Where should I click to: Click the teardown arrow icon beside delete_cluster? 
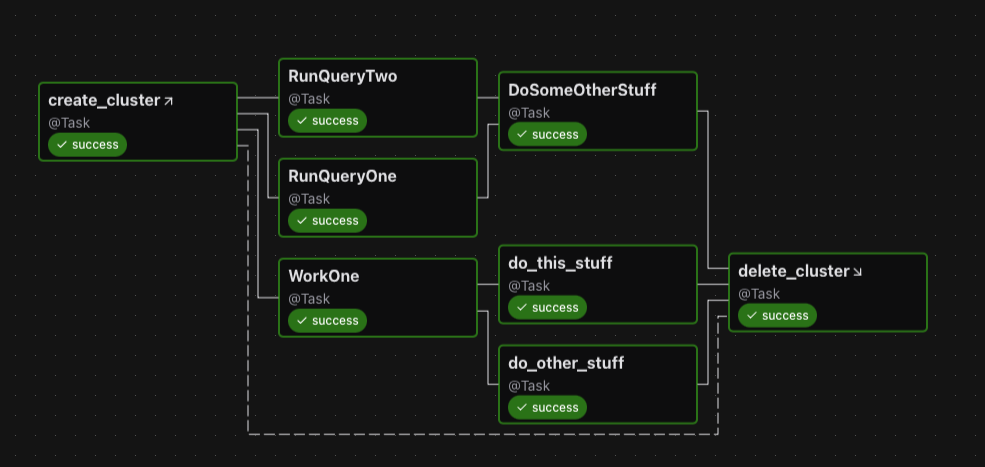click(x=857, y=272)
